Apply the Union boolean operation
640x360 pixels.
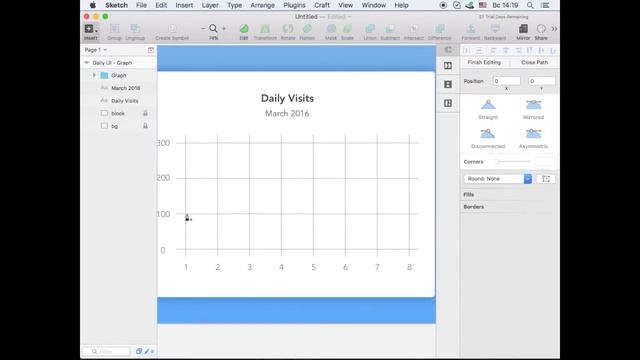click(x=370, y=29)
